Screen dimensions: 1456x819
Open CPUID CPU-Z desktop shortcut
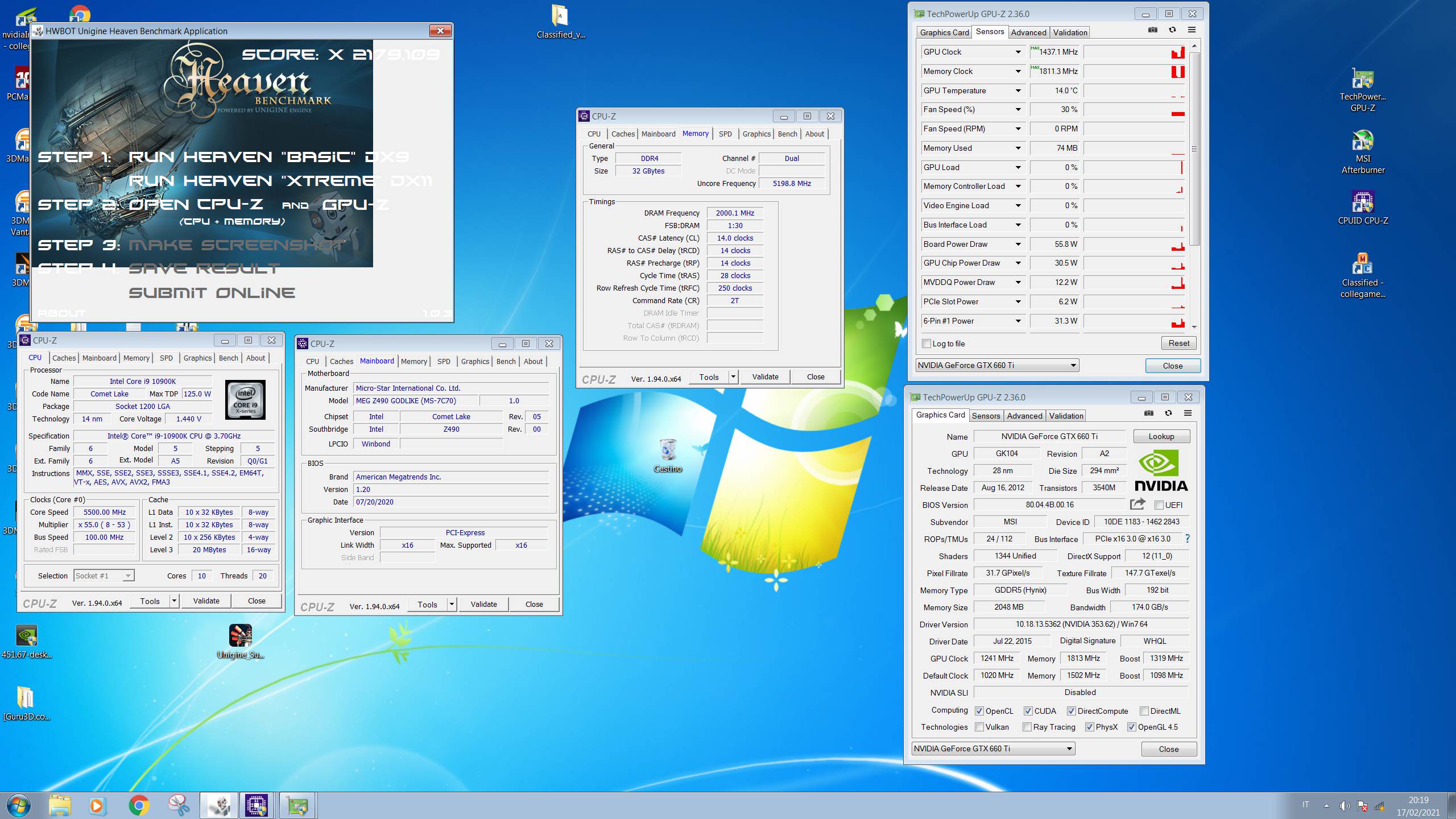tap(1363, 208)
